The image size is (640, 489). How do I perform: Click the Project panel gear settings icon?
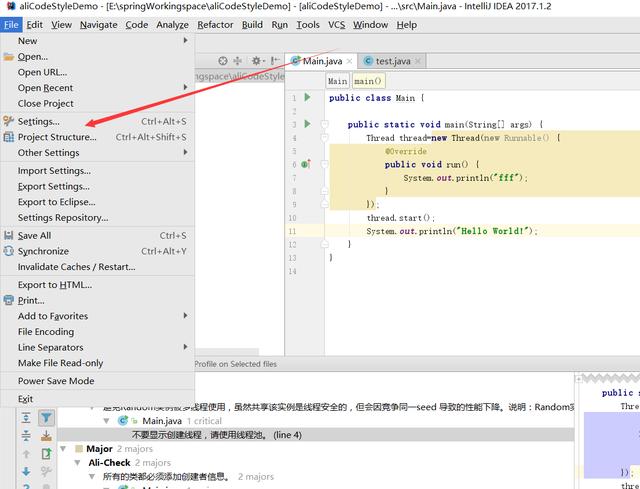(257, 61)
